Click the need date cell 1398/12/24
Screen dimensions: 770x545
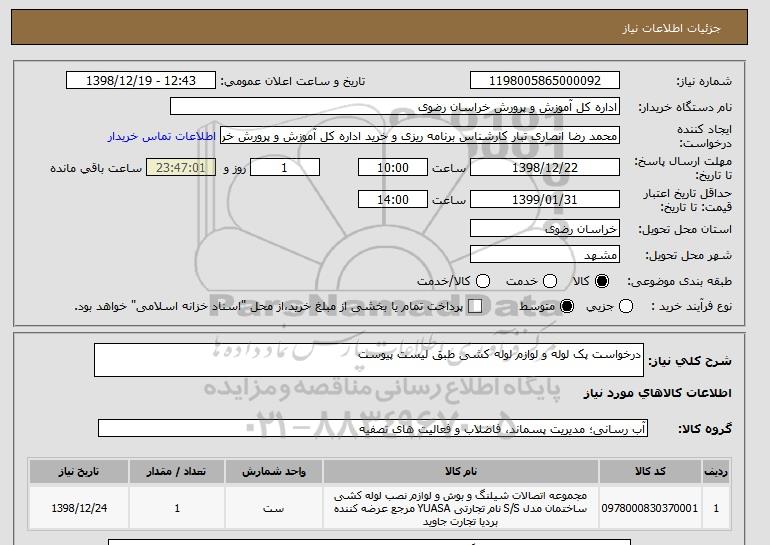[79, 508]
